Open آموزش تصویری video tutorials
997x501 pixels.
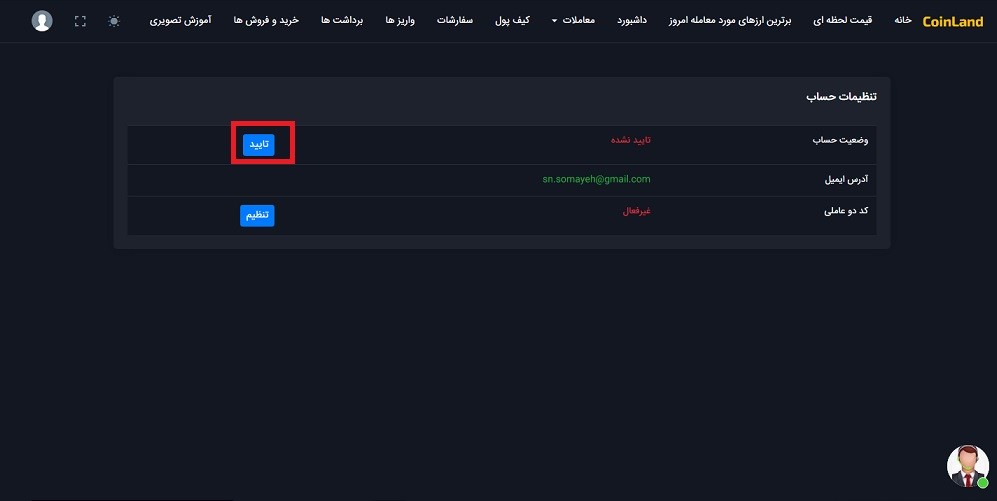coord(181,20)
